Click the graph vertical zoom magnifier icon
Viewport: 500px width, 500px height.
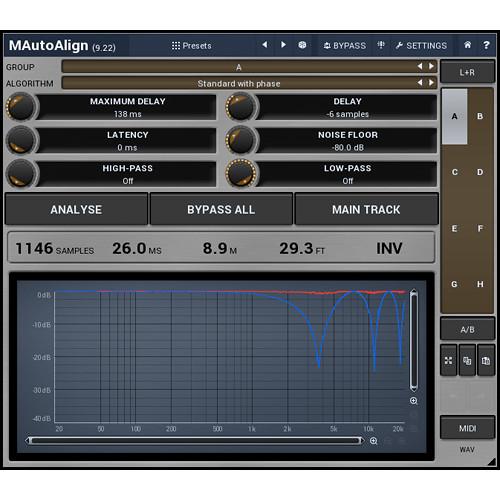pos(414,401)
